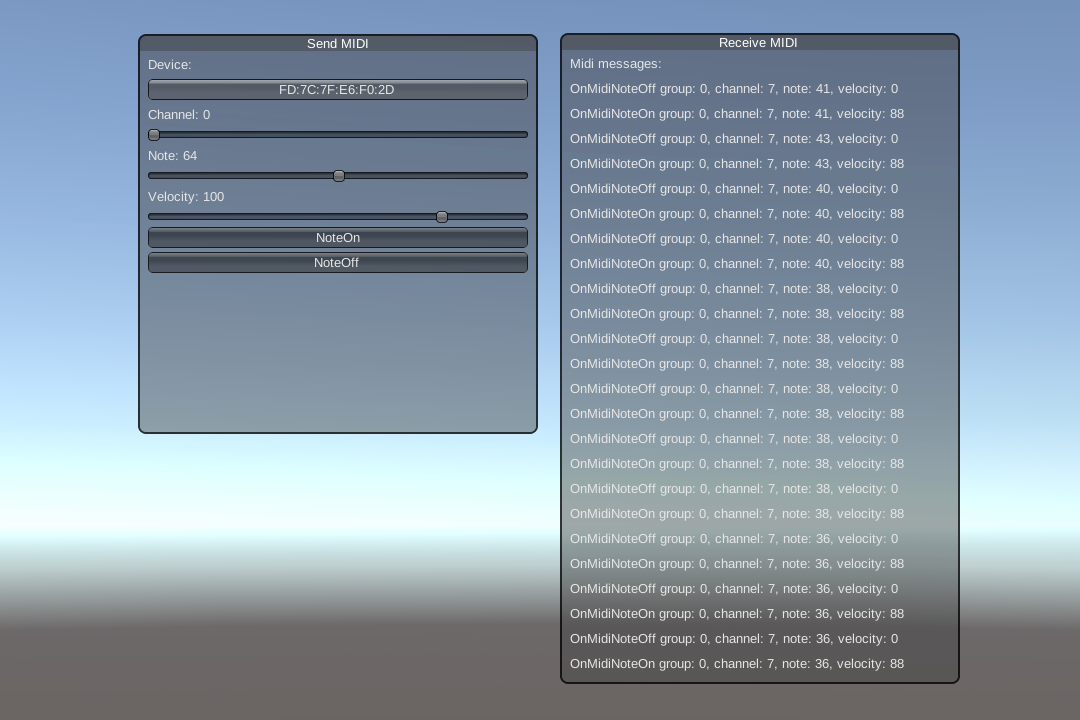Click the Note slider handle at value 64
The image size is (1080, 720).
[339, 175]
